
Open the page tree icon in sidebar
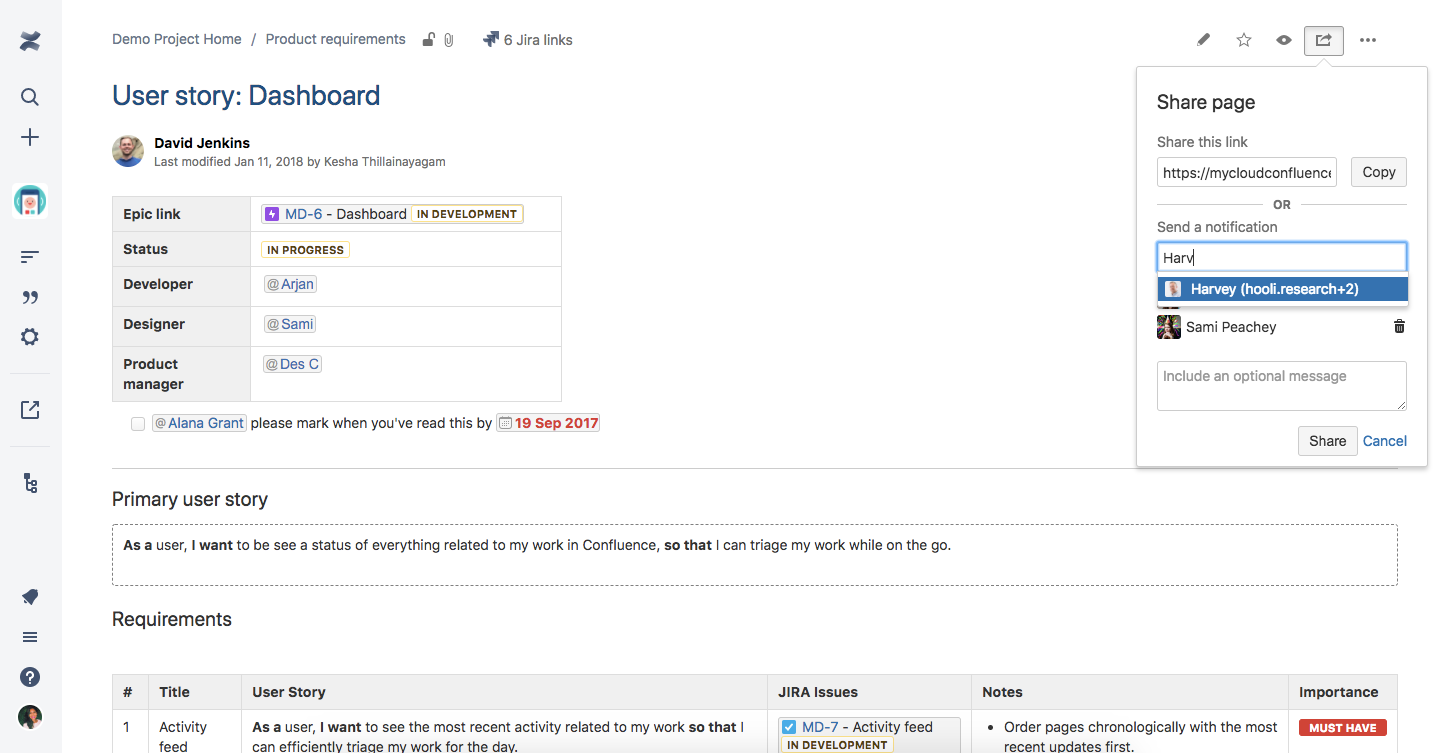(x=30, y=484)
